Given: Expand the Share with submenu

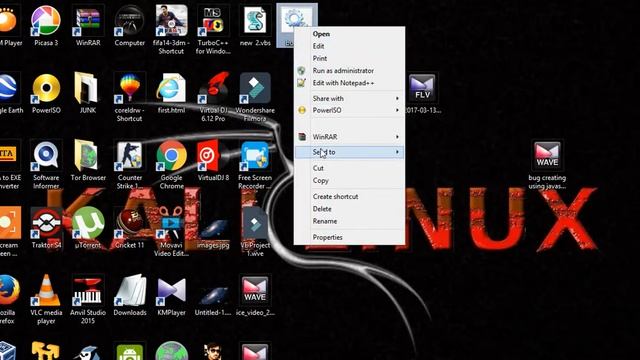Looking at the screenshot, I should (349, 98).
